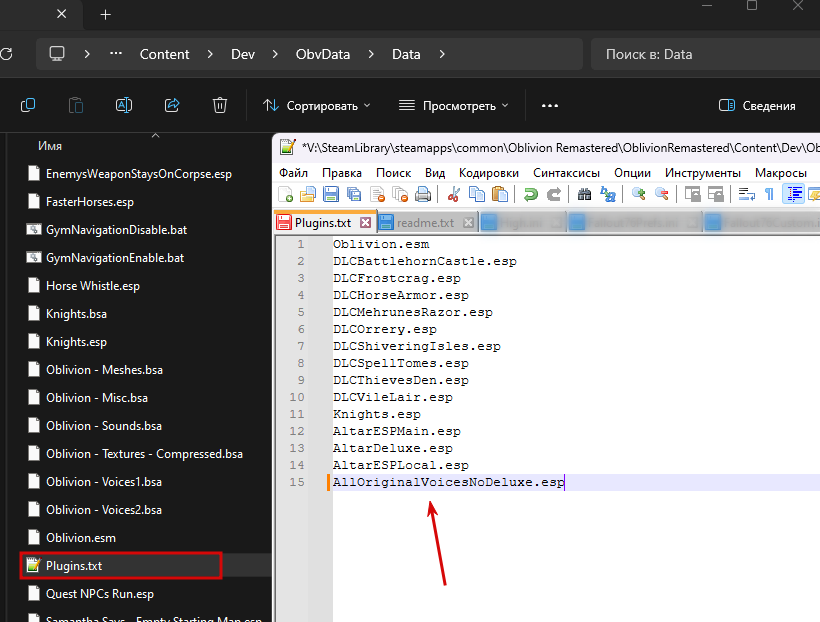Click the Explorer paste icon

click(x=76, y=106)
